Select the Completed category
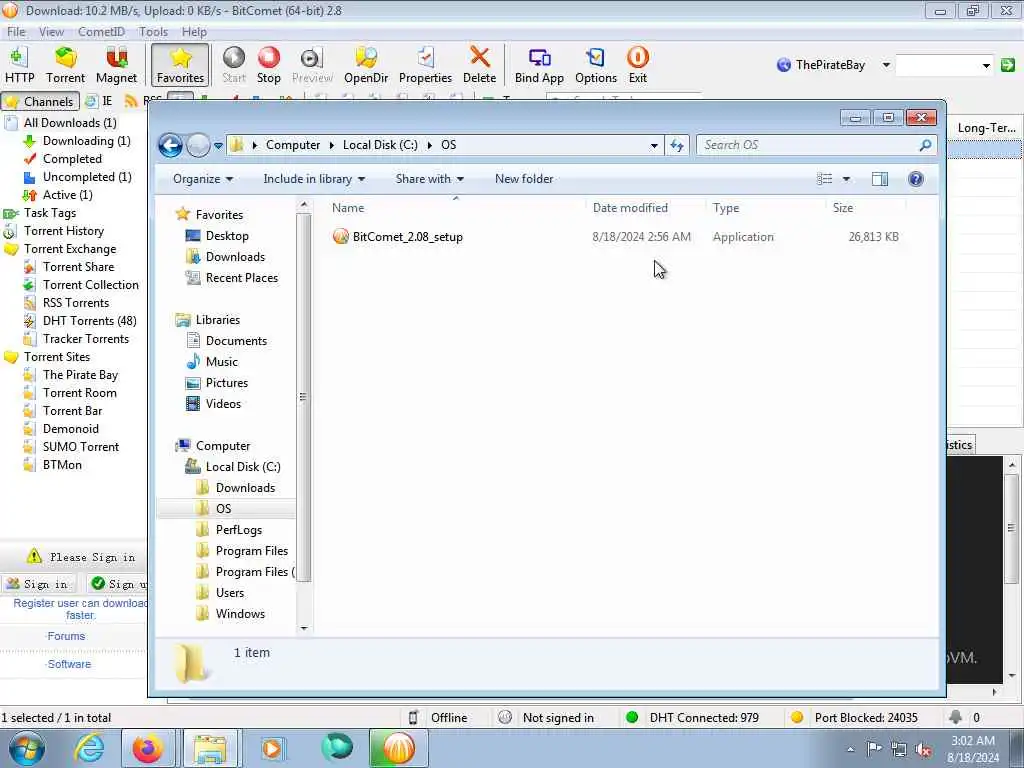This screenshot has width=1024, height=768. click(72, 159)
